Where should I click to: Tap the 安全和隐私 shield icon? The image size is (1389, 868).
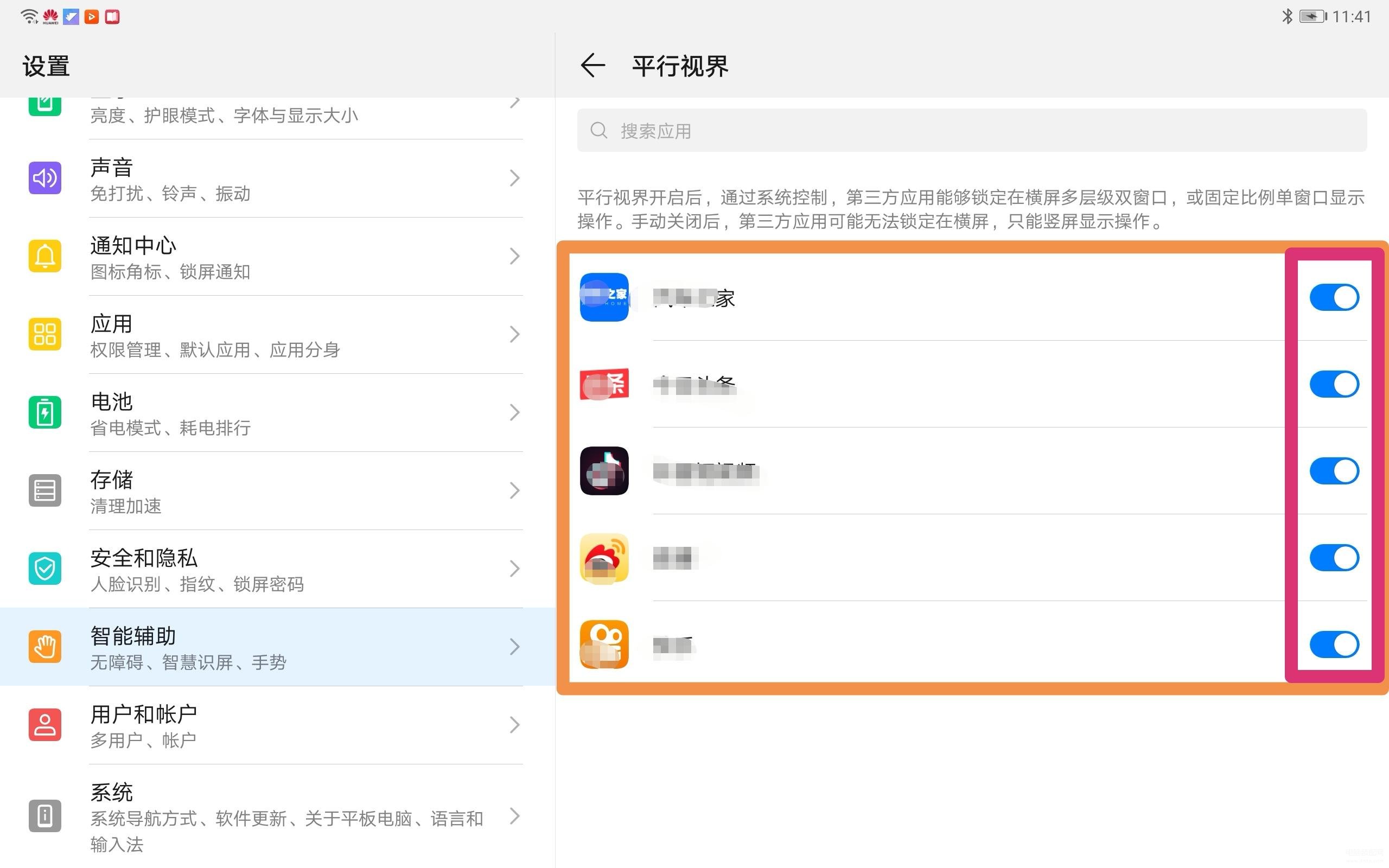click(x=45, y=569)
